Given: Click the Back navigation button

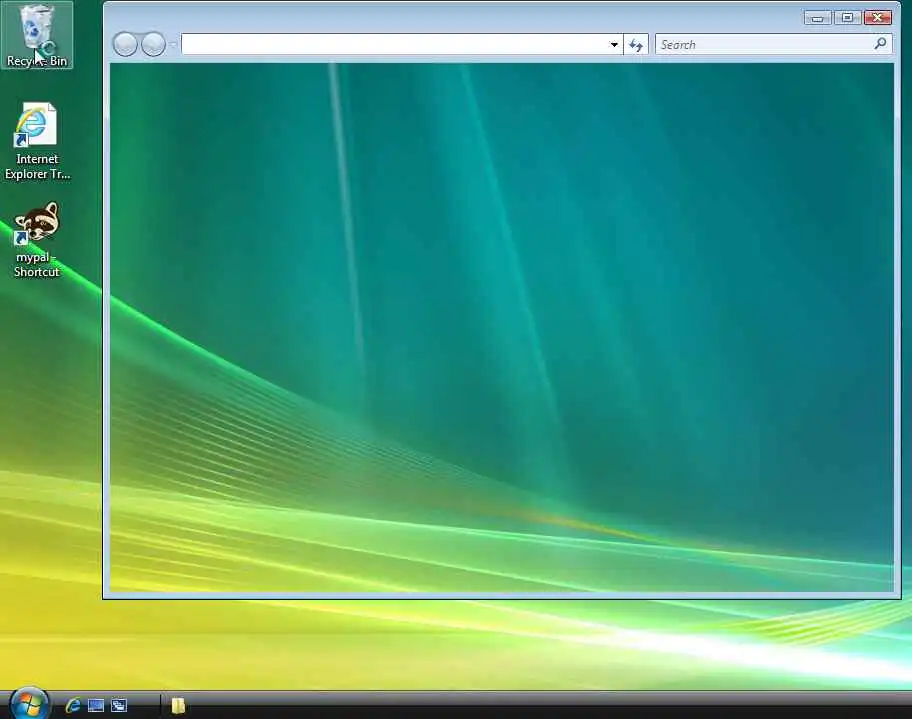Looking at the screenshot, I should [x=124, y=44].
